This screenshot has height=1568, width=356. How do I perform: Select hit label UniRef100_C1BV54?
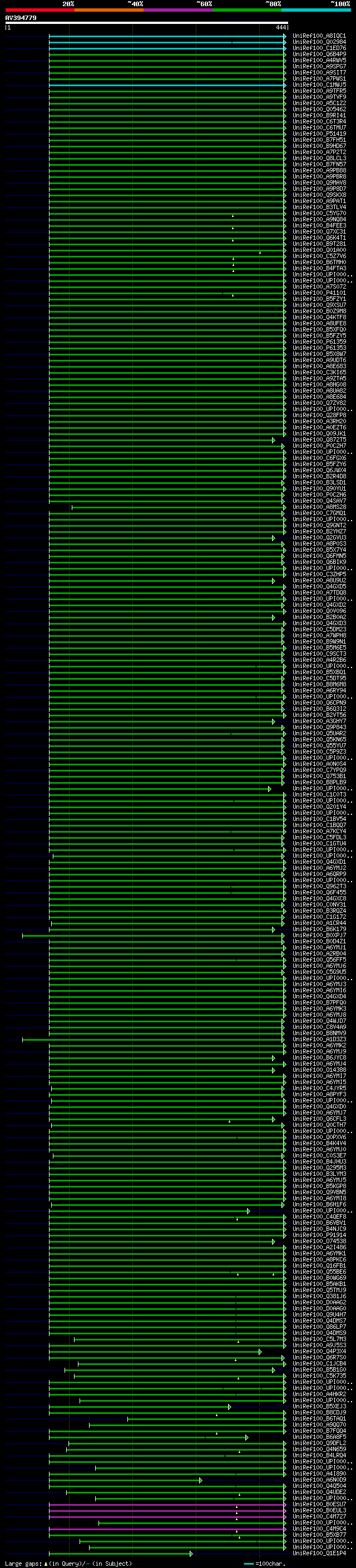[x=319, y=819]
